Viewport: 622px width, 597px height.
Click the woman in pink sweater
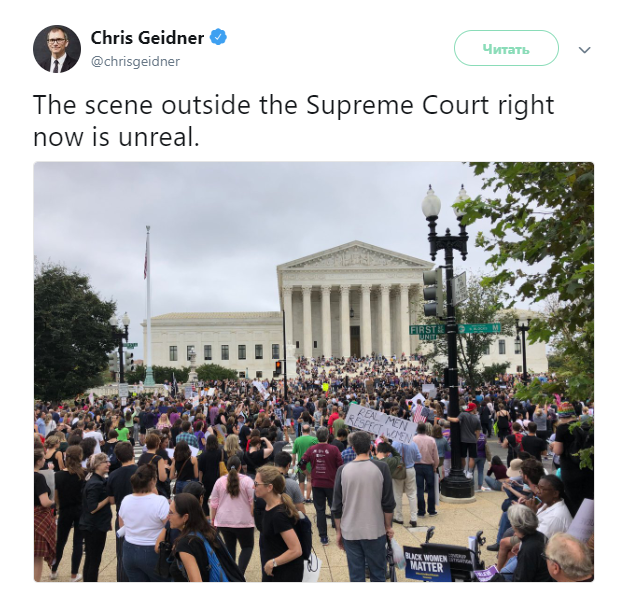click(232, 510)
